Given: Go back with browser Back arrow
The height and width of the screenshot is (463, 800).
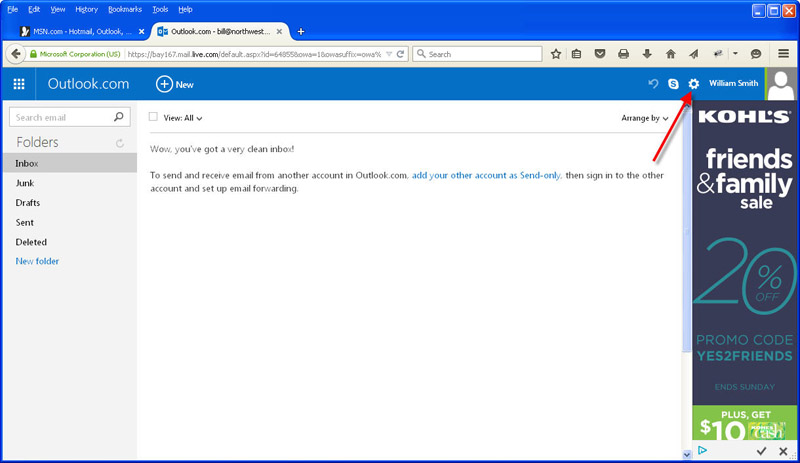Looking at the screenshot, I should [x=16, y=54].
